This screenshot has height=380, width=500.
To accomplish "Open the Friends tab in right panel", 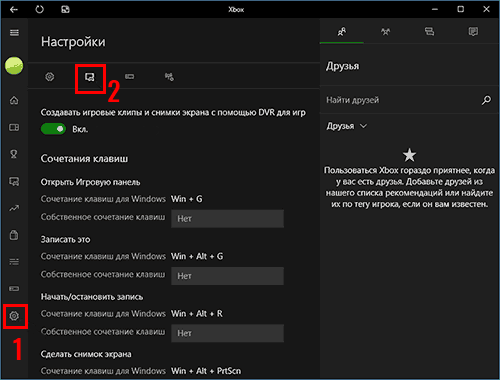I will (342, 32).
